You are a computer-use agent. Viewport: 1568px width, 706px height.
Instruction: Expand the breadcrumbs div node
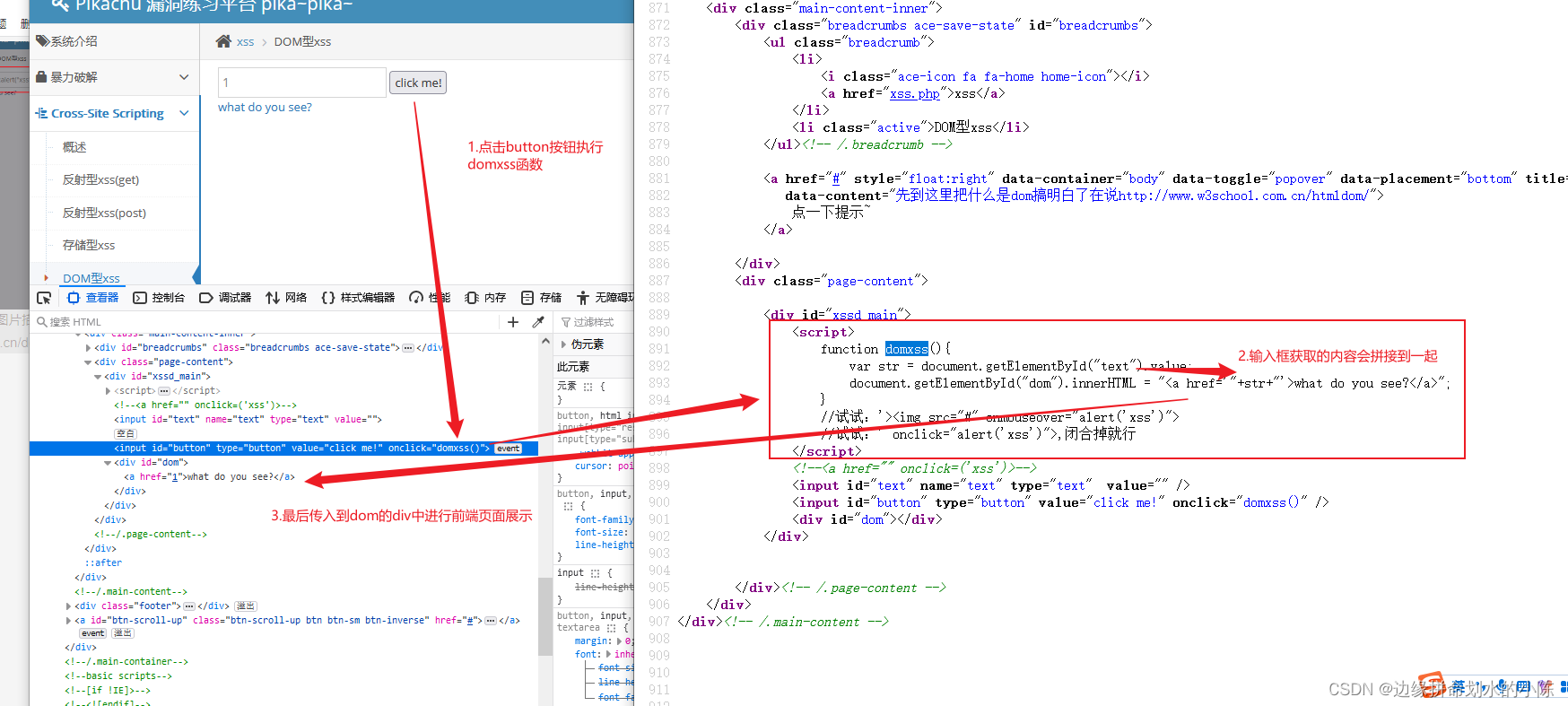click(x=88, y=348)
